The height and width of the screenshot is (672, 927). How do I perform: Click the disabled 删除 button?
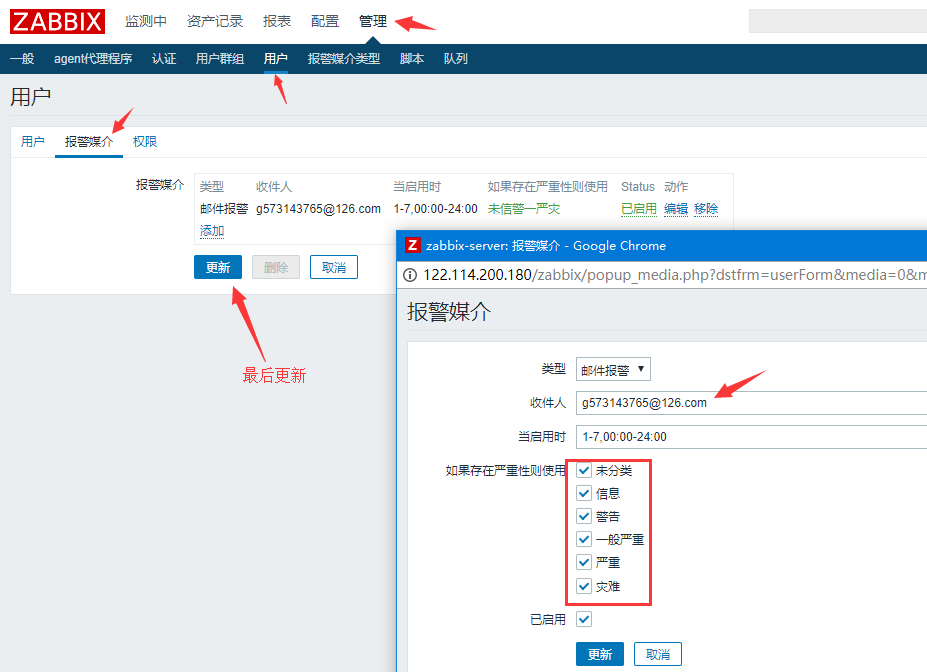pos(275,267)
